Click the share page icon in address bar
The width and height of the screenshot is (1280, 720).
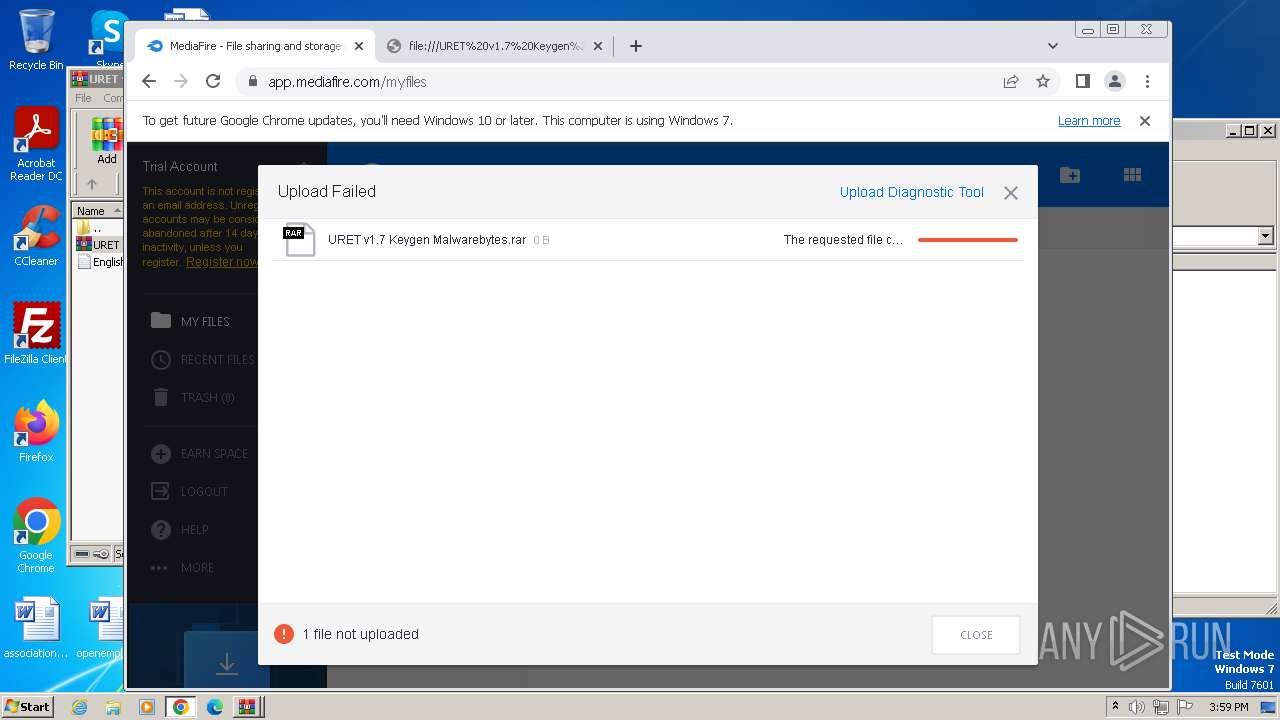[x=1011, y=81]
